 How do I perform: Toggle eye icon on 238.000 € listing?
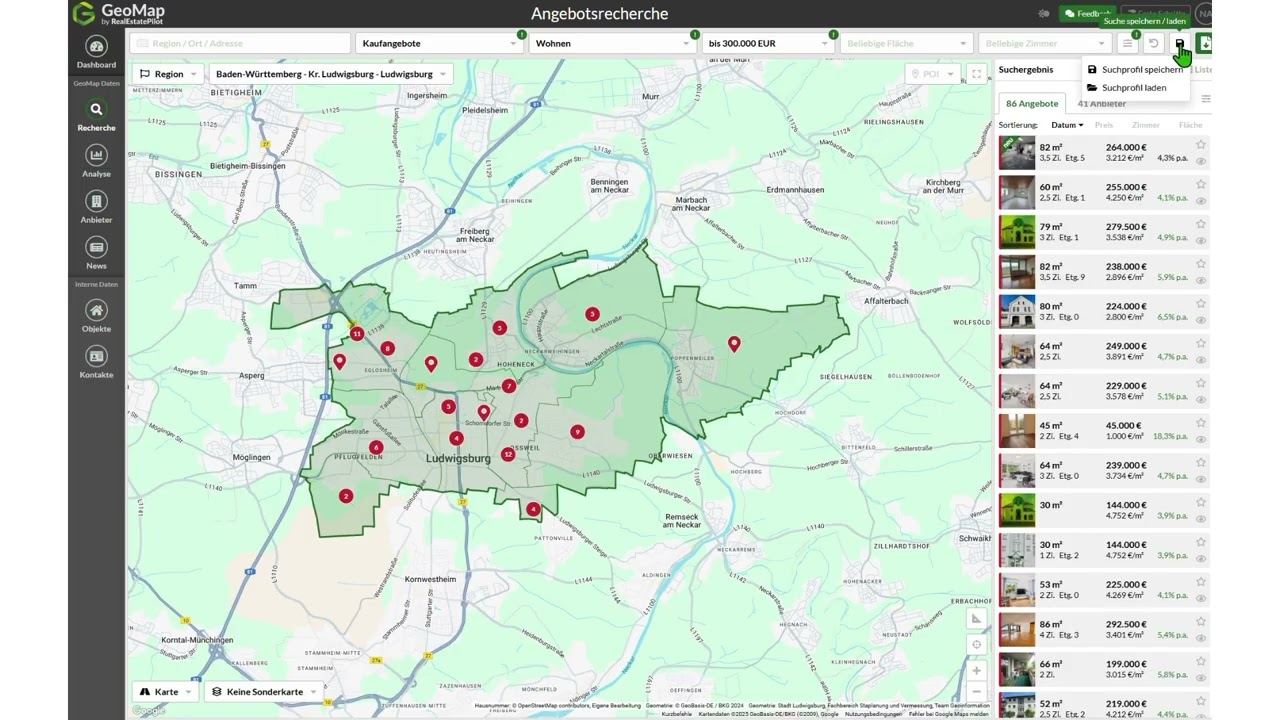(1201, 280)
